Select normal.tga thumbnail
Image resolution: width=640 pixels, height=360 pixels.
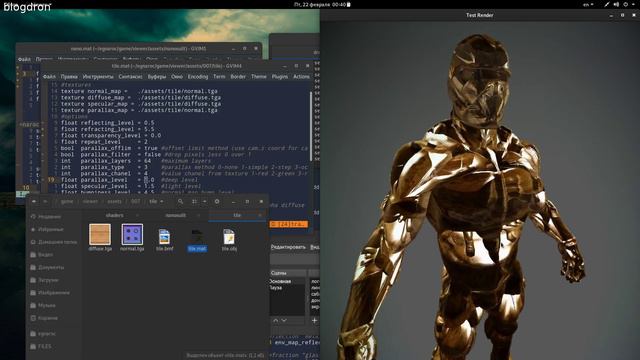(132, 234)
